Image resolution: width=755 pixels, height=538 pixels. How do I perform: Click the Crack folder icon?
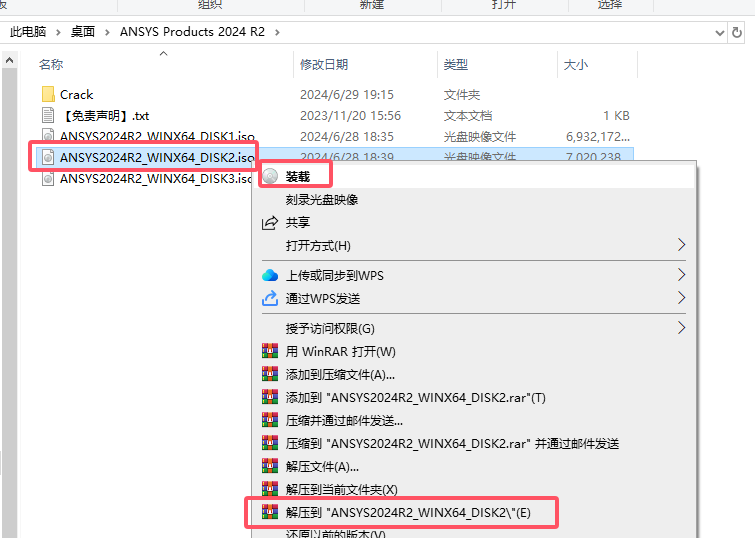pyautogui.click(x=48, y=95)
